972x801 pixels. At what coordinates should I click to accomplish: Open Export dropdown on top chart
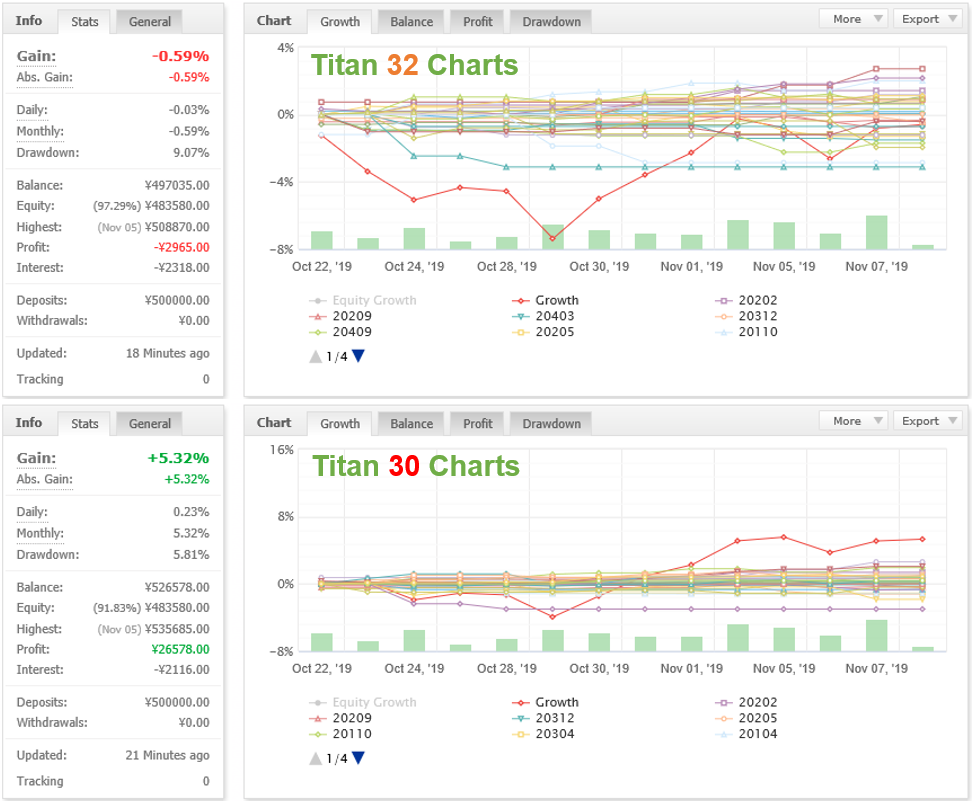tap(927, 19)
